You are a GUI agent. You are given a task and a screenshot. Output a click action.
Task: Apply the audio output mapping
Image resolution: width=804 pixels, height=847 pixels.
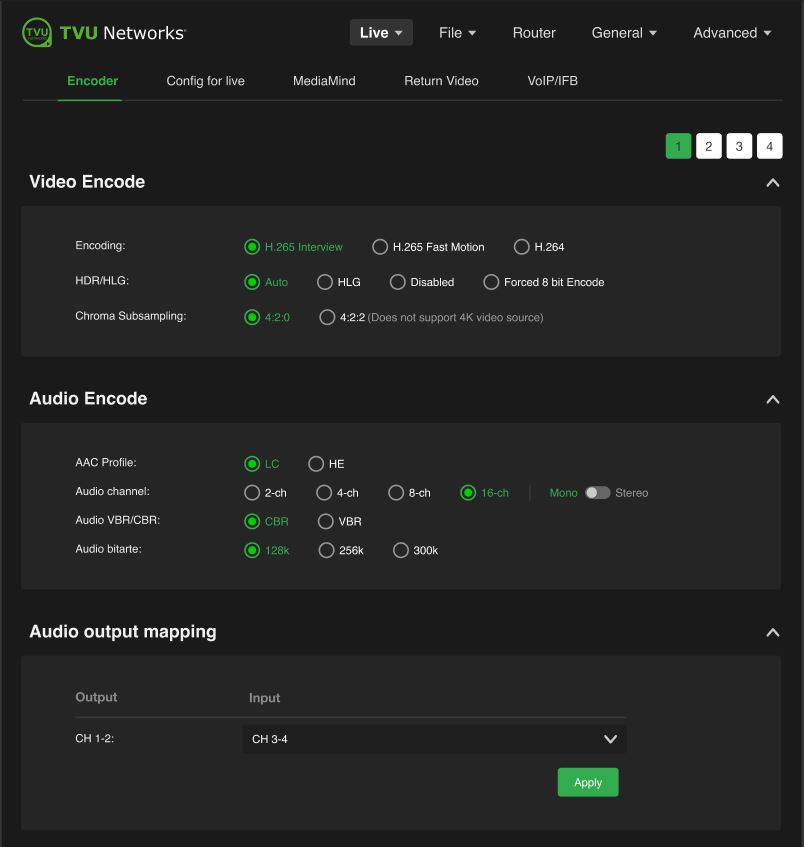(587, 782)
